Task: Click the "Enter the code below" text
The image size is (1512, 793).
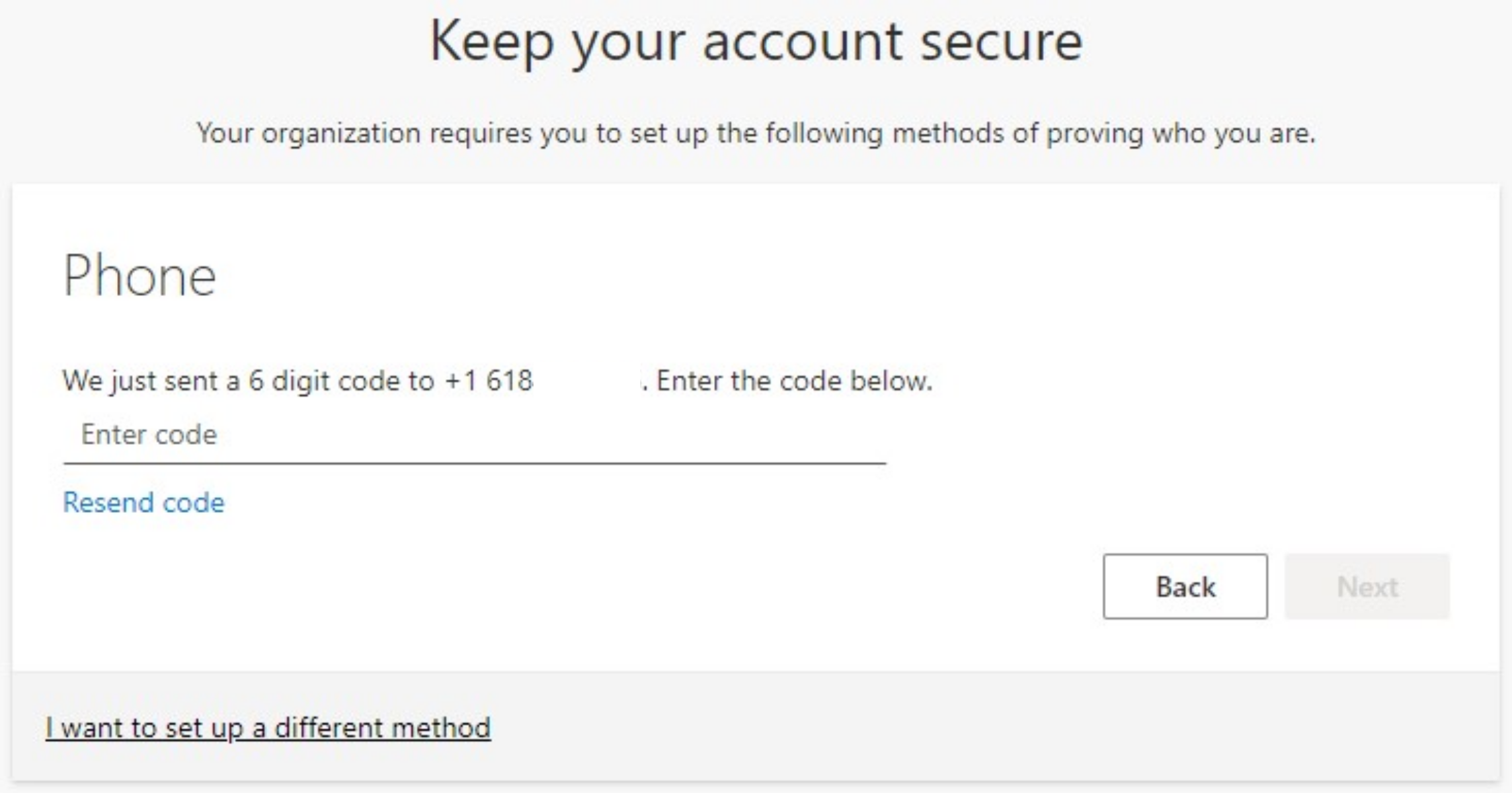Action: (x=794, y=381)
